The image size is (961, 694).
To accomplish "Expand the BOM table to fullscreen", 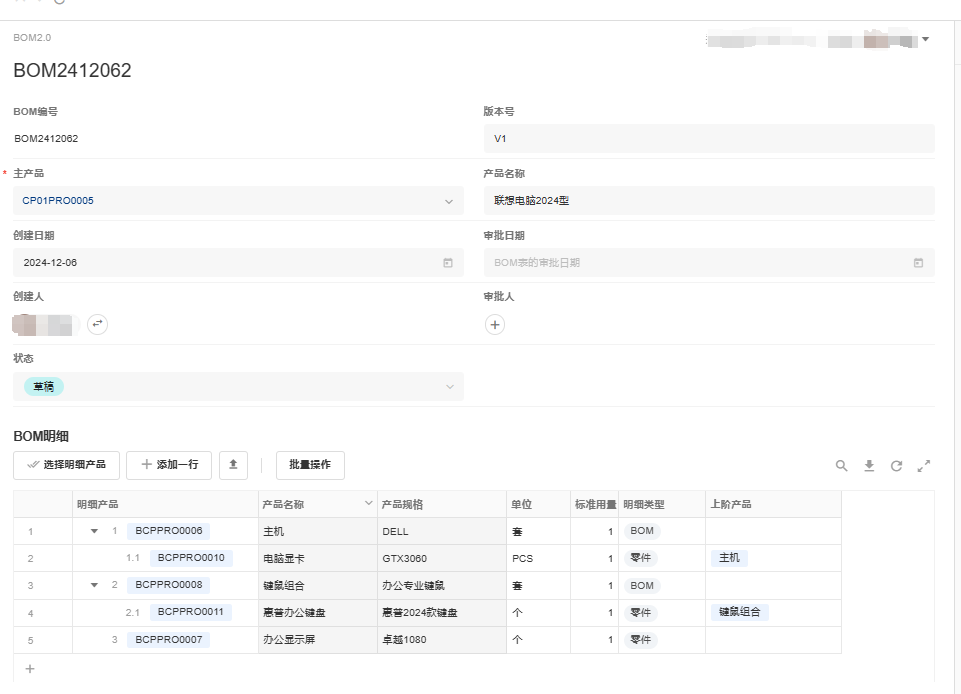I will pos(924,466).
